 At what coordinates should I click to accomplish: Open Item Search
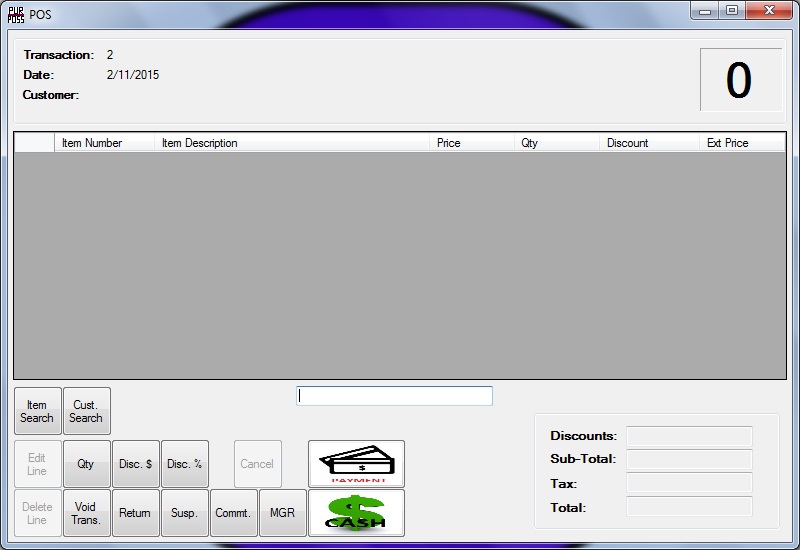click(37, 412)
